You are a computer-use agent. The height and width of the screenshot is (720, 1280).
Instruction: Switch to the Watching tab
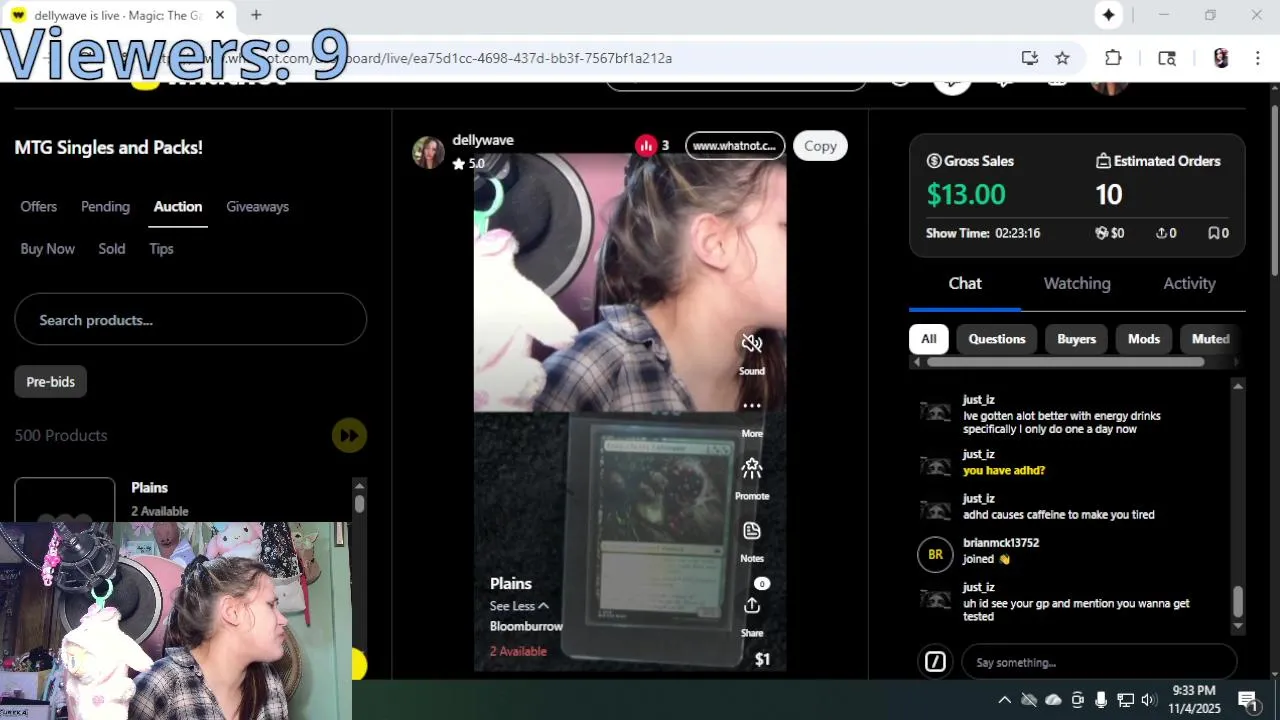[1077, 283]
